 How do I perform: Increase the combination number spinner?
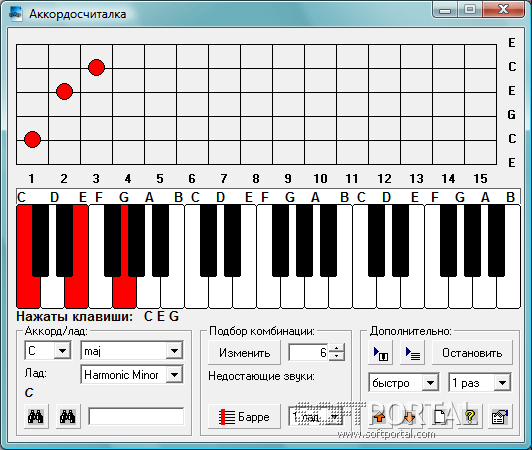336,348
